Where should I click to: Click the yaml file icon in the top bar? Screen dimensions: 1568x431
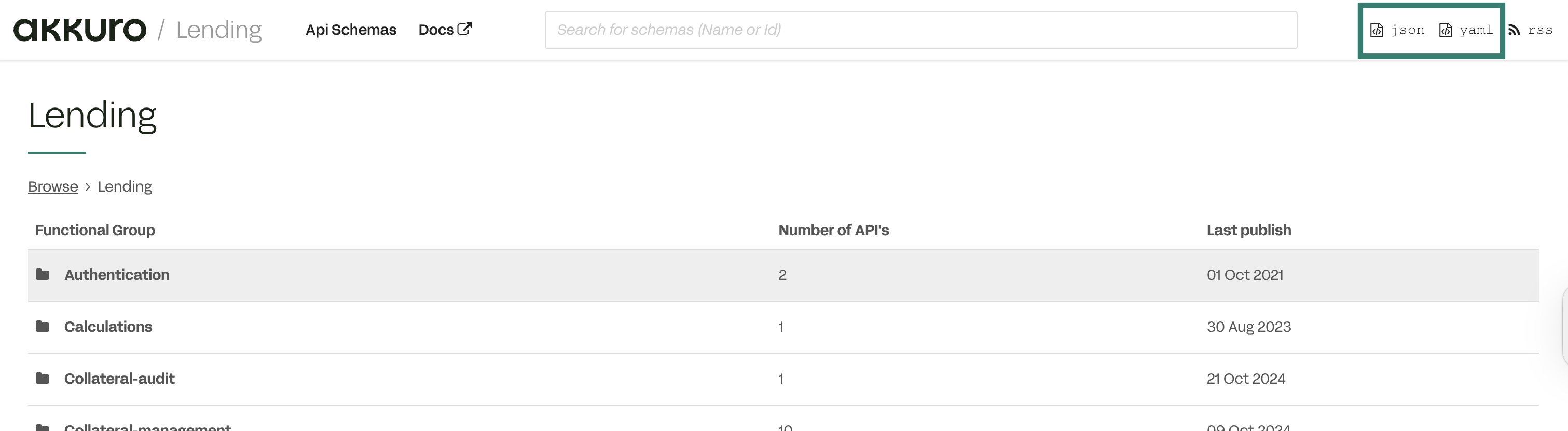pyautogui.click(x=1445, y=29)
